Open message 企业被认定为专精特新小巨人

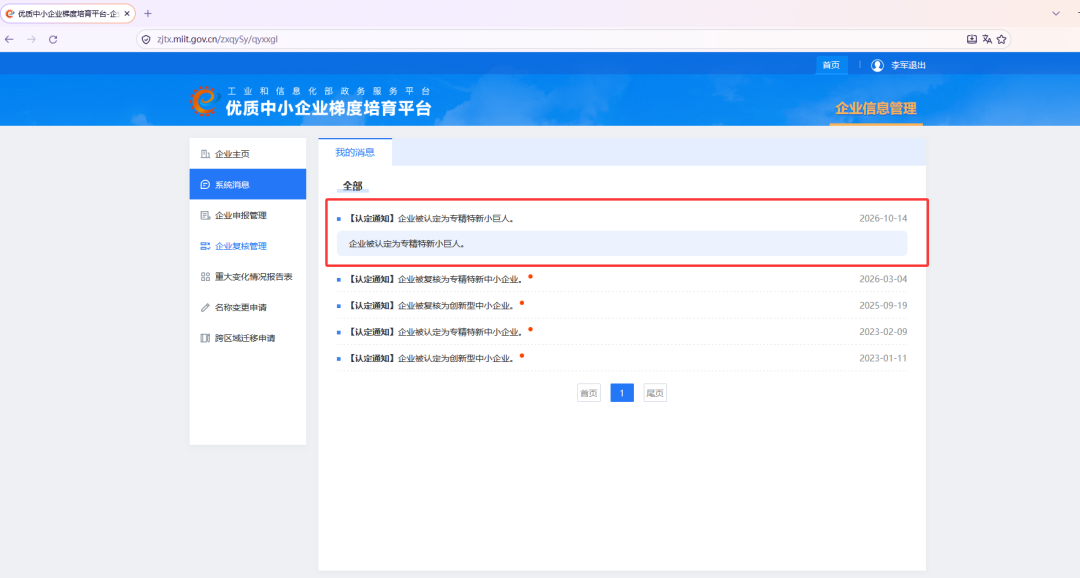pos(430,218)
